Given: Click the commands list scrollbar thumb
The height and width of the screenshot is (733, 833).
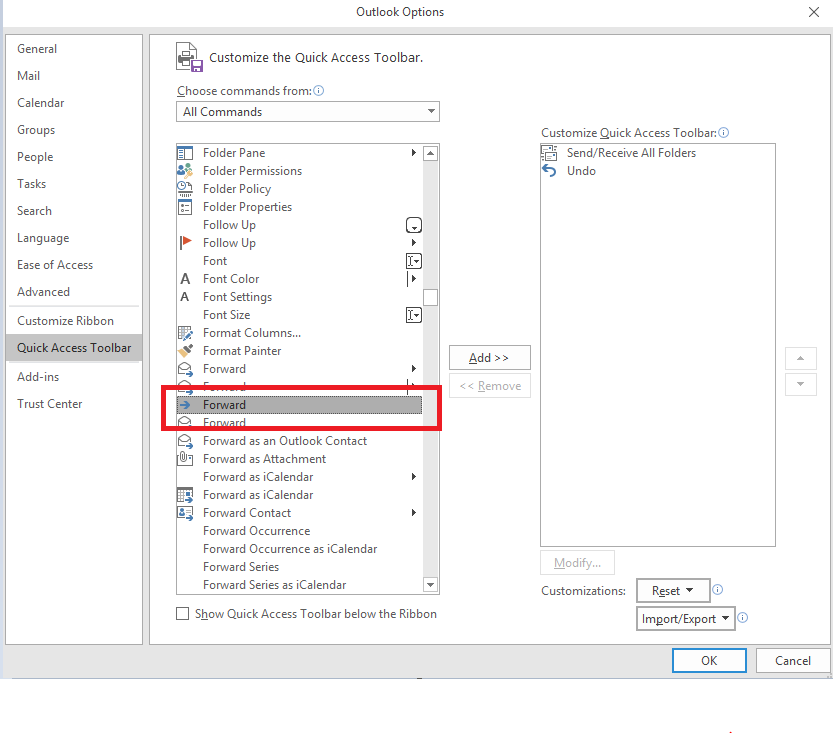Looking at the screenshot, I should coord(430,297).
